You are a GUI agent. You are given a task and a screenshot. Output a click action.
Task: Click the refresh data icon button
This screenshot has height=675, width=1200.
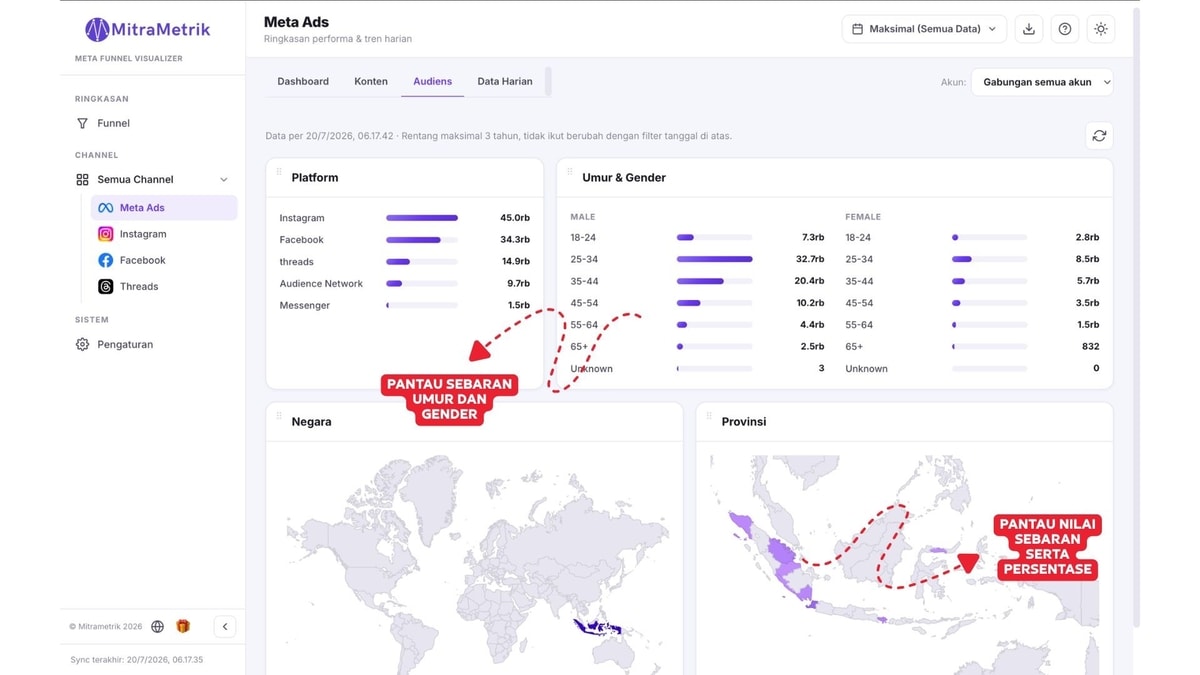point(1099,136)
